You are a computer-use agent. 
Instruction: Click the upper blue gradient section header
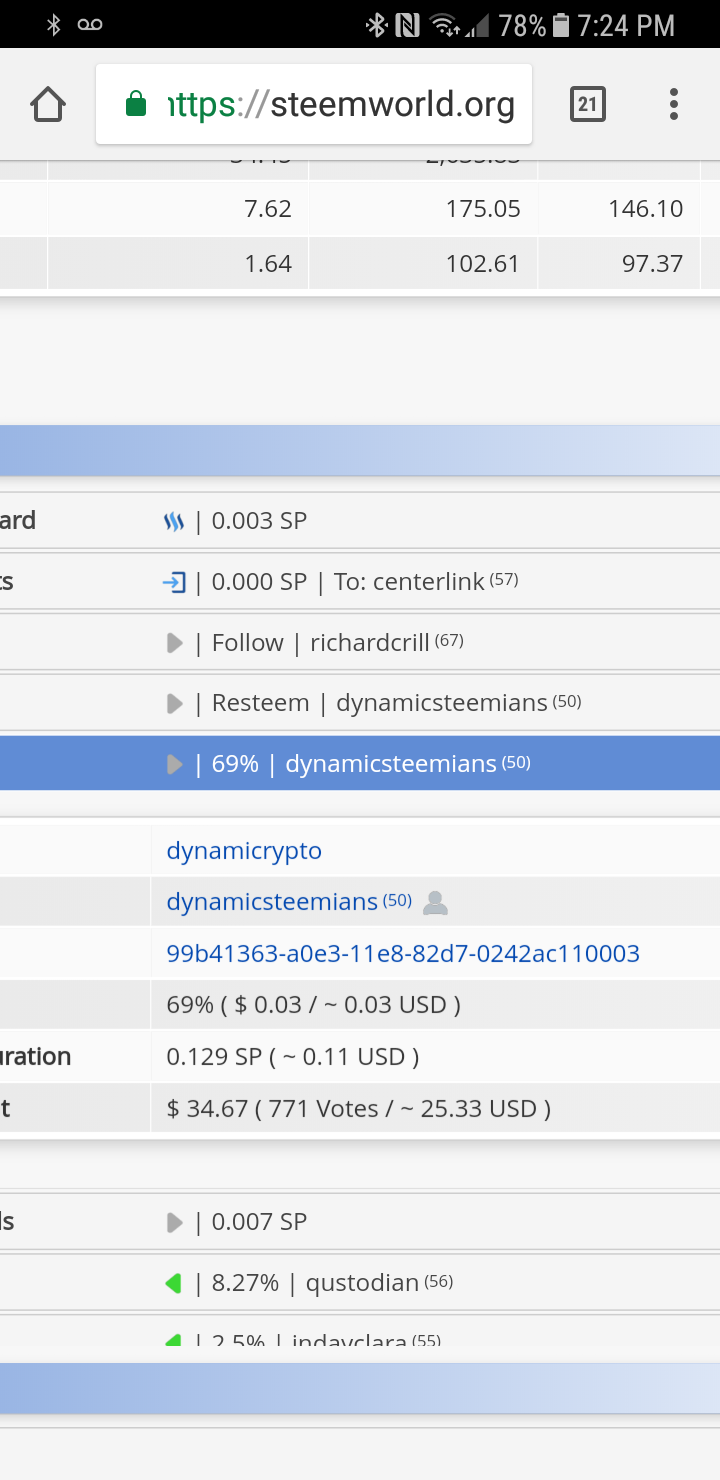tap(360, 450)
